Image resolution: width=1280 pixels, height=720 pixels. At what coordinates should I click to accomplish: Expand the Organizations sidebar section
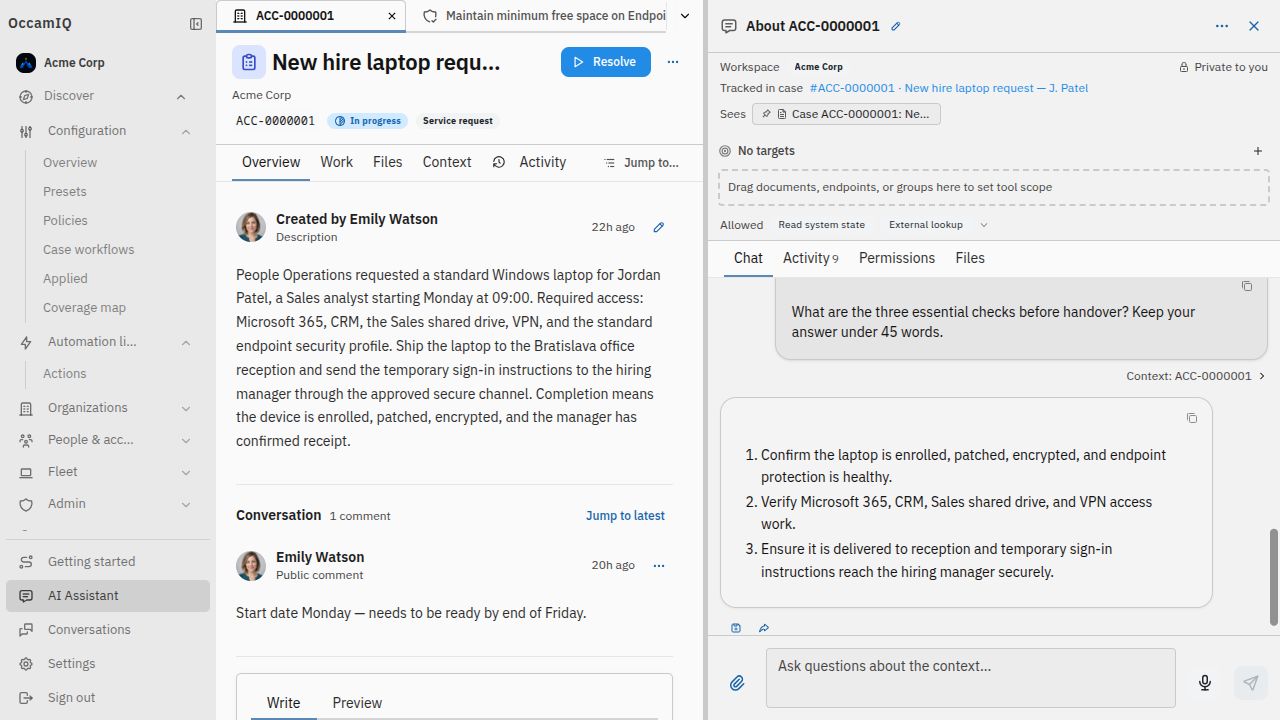(186, 408)
